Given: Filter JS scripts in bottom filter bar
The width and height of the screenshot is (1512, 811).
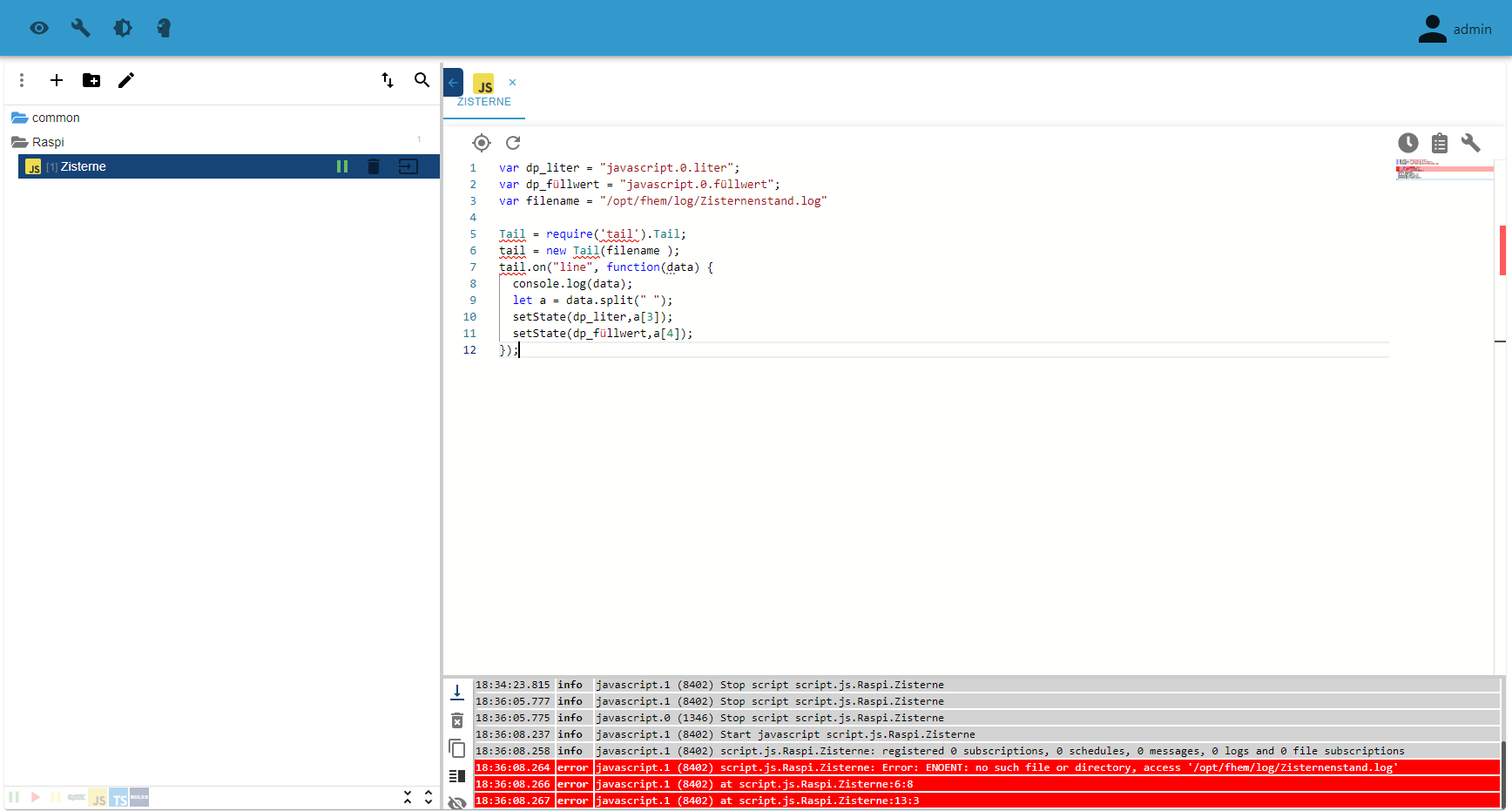Looking at the screenshot, I should coord(98,798).
